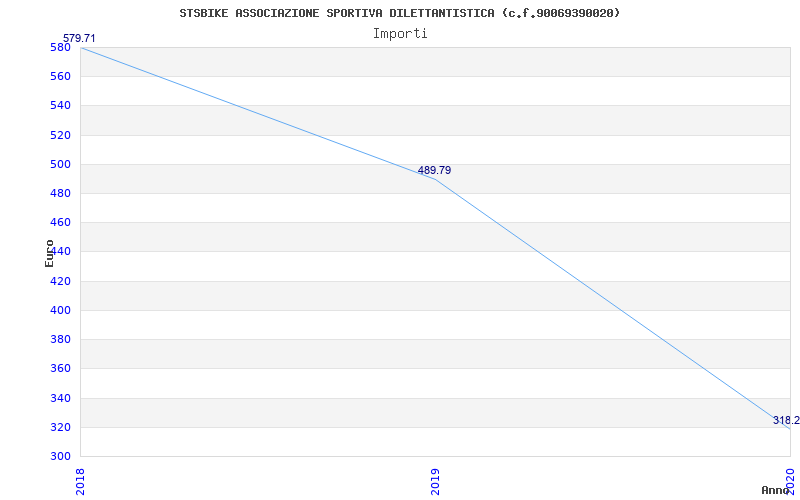Click the Anno x-axis title
Screen dimensions: 800x500
pos(776,490)
